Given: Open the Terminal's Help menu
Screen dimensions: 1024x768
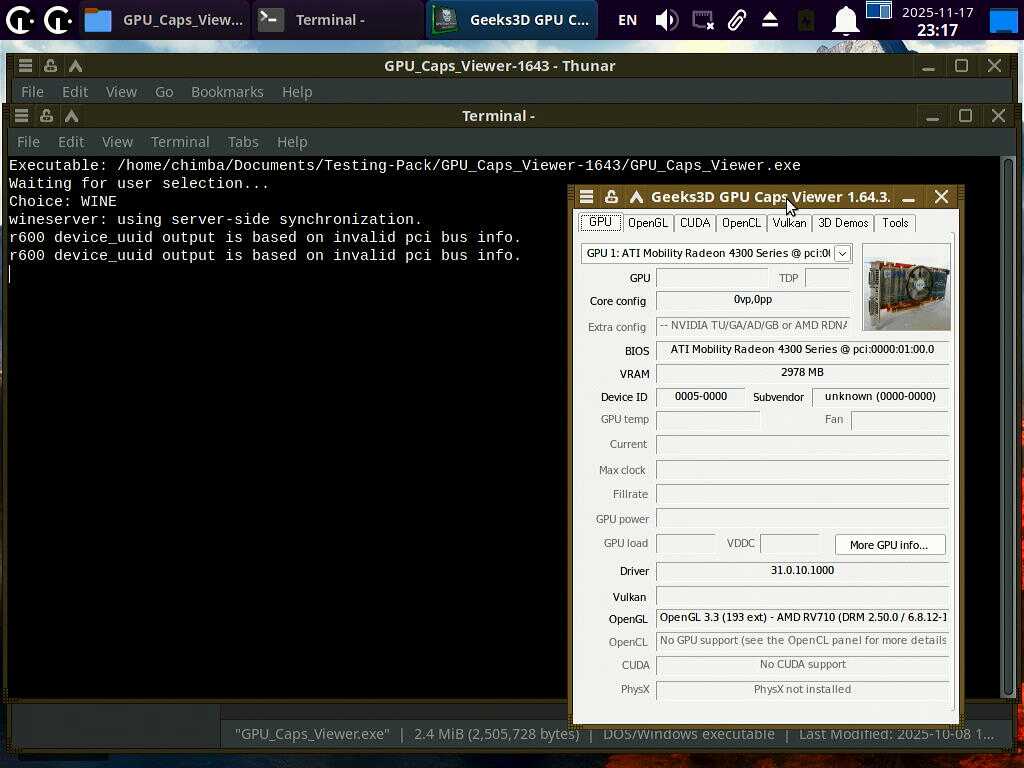Looking at the screenshot, I should pyautogui.click(x=292, y=142).
